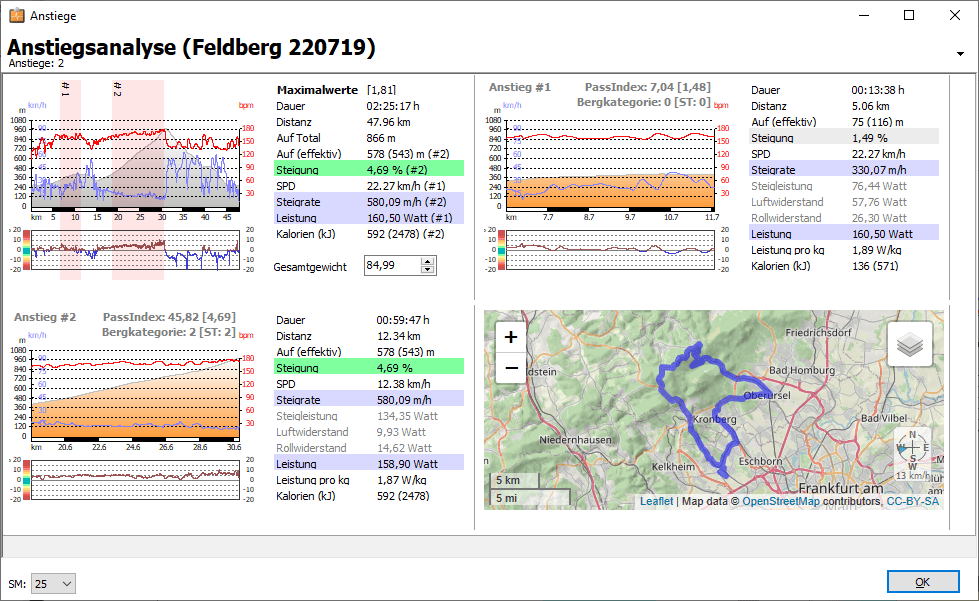This screenshot has height=601, width=979.
Task: Open the OpenStreetMap link
Action: [780, 501]
